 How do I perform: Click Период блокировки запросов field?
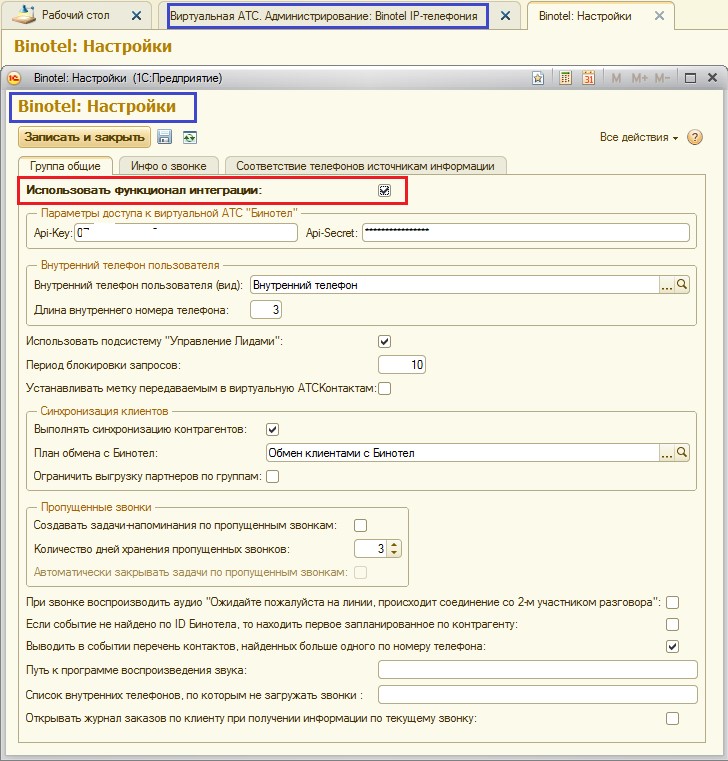[x=401, y=364]
